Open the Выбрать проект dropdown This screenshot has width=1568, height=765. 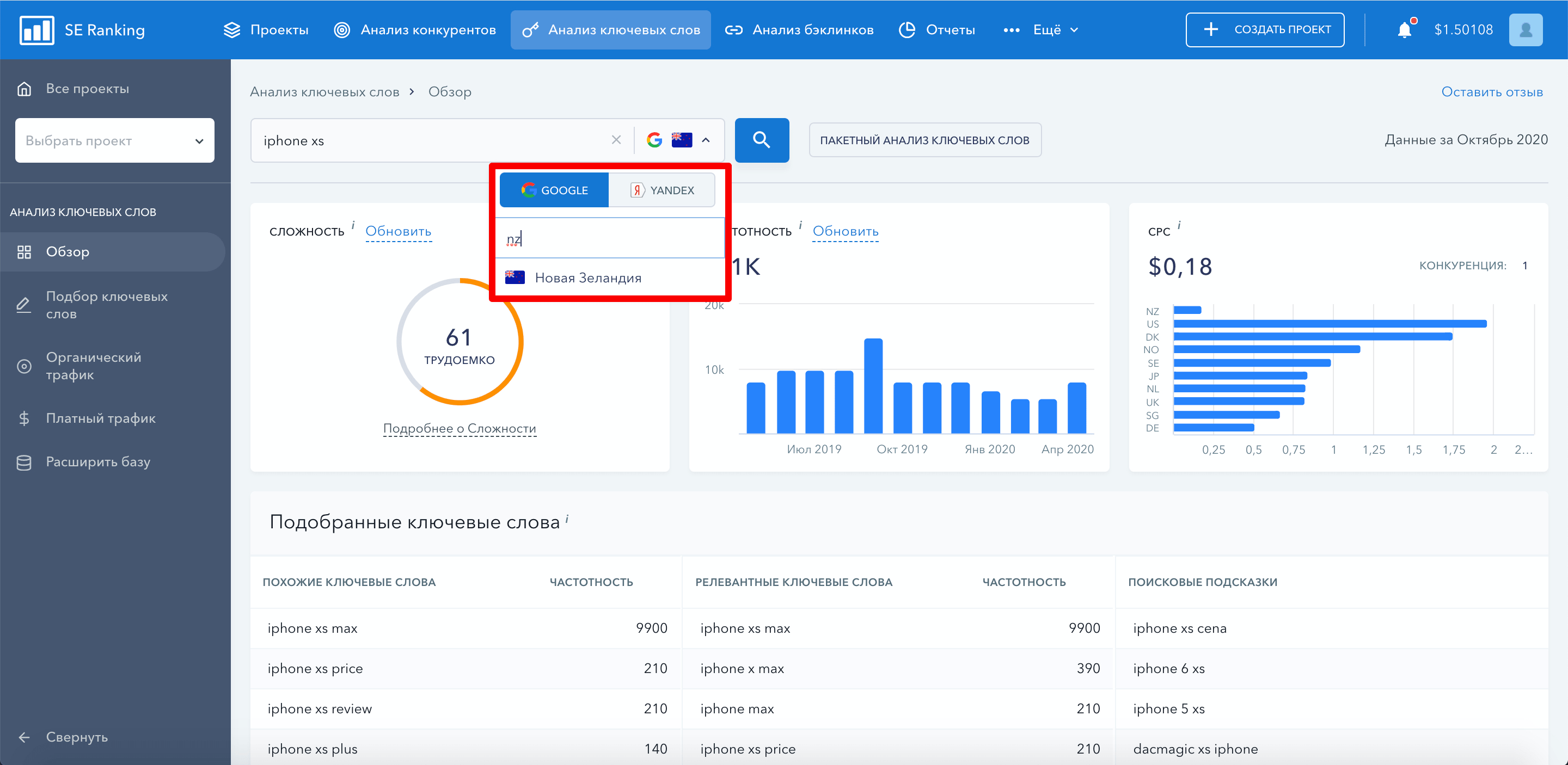click(114, 140)
